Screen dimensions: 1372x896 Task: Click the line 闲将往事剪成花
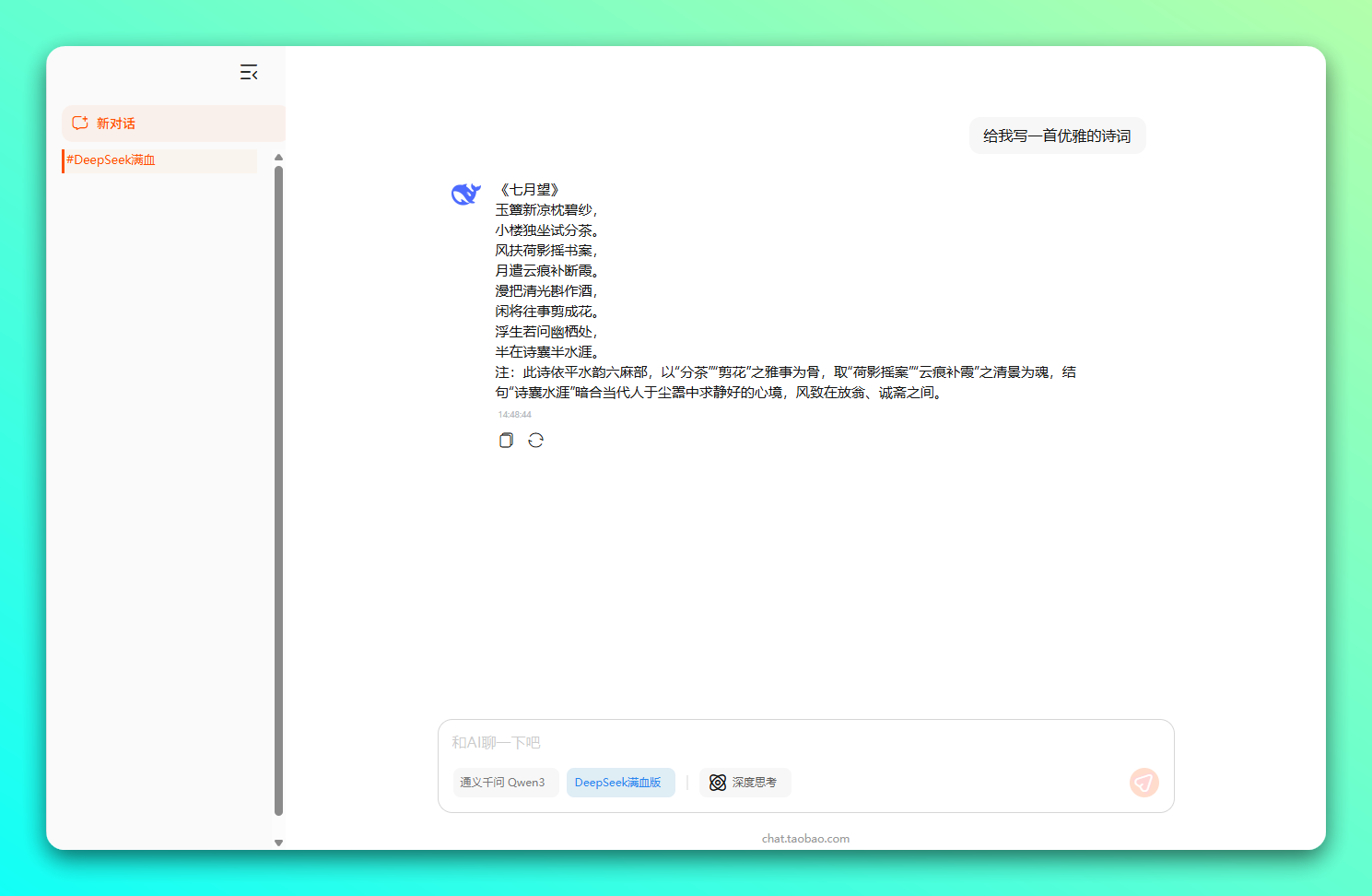coord(546,312)
